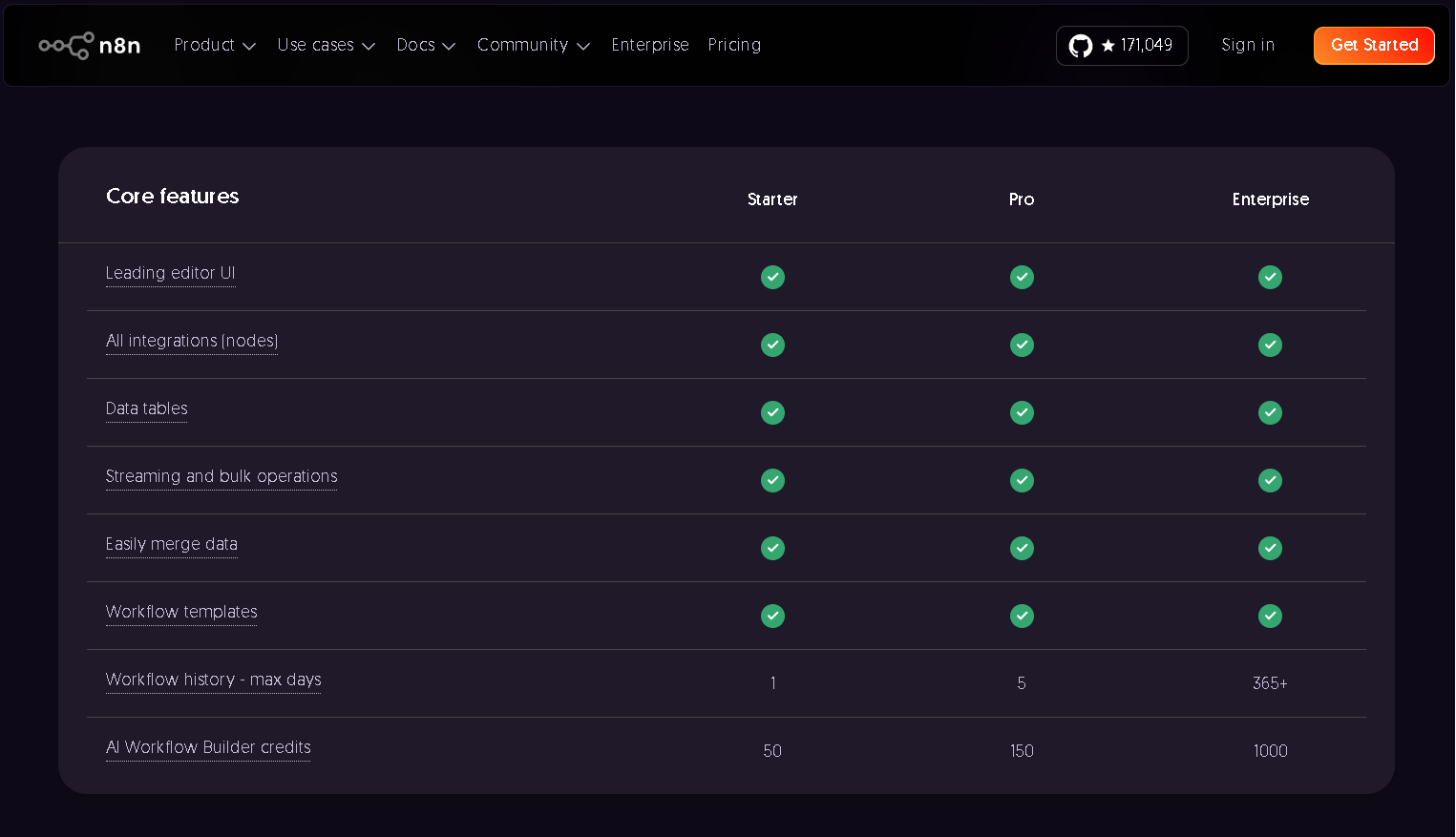Click Pro checkmark for Streaming and bulk operations
This screenshot has height=837, width=1456.
coord(1022,480)
